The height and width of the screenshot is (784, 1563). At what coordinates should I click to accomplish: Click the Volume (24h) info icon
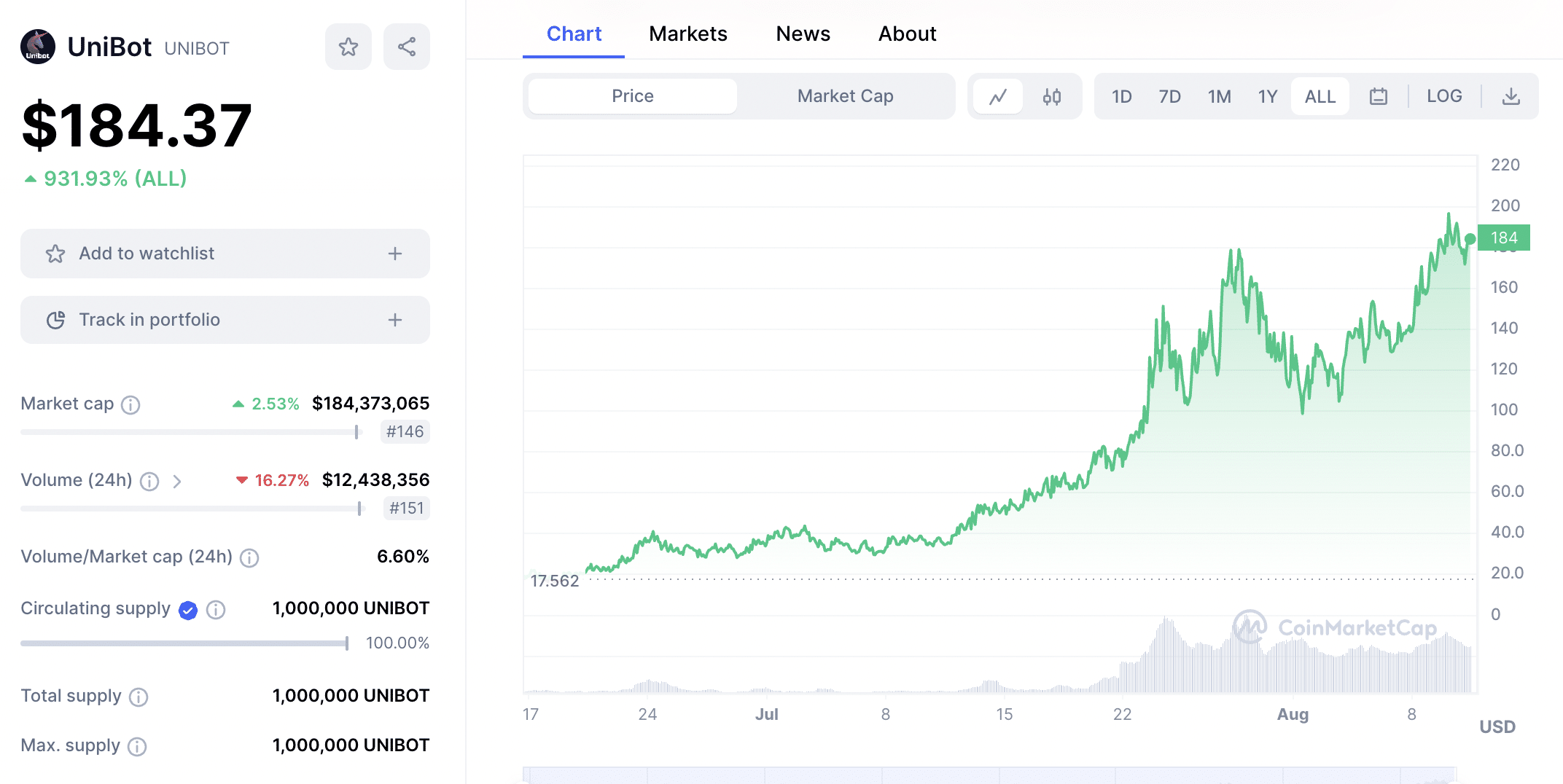point(149,481)
